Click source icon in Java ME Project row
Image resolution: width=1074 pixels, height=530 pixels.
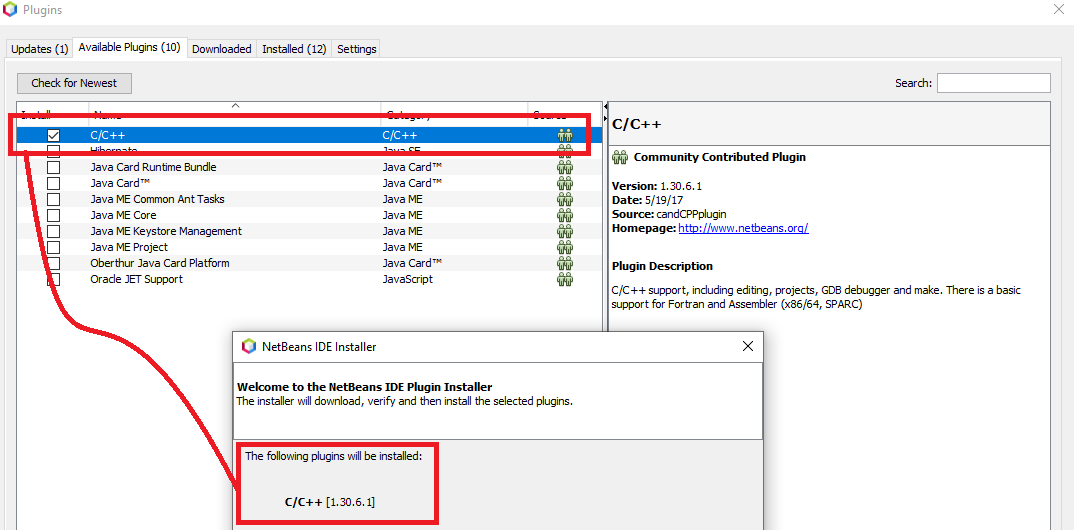(565, 247)
